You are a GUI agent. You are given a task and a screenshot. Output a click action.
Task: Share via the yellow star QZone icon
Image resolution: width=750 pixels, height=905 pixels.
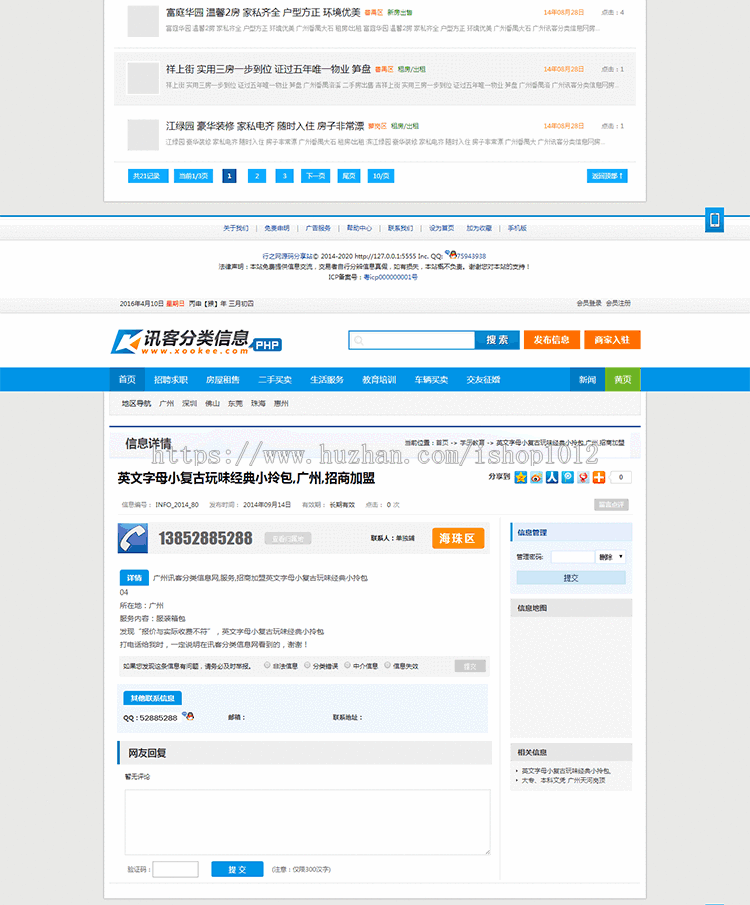tap(520, 477)
